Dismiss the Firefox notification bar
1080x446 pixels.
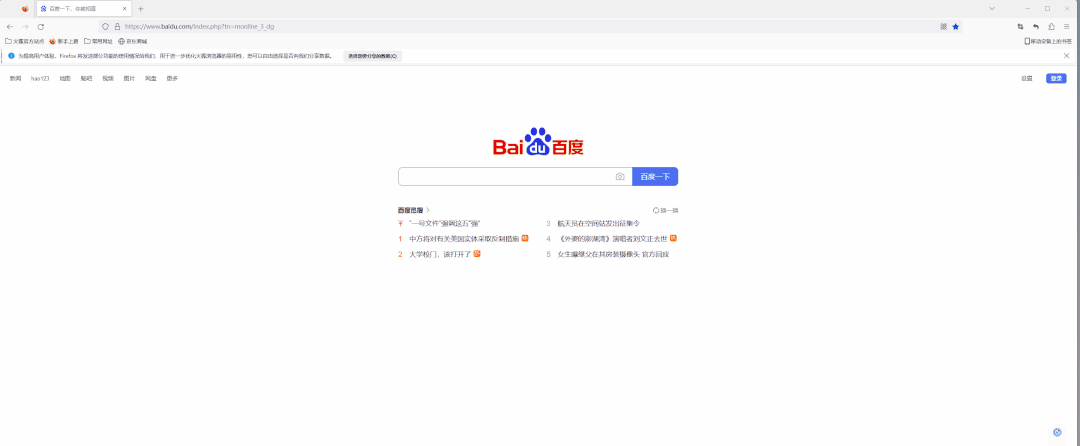pos(1066,56)
